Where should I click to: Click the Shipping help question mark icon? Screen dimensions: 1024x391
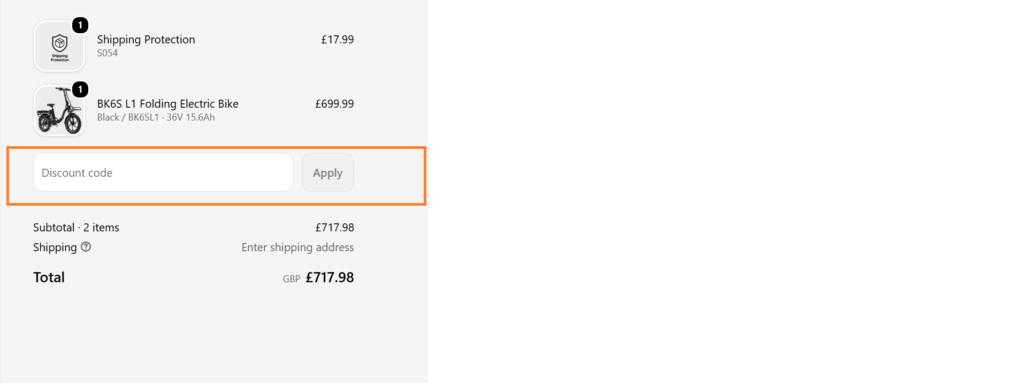coord(86,247)
